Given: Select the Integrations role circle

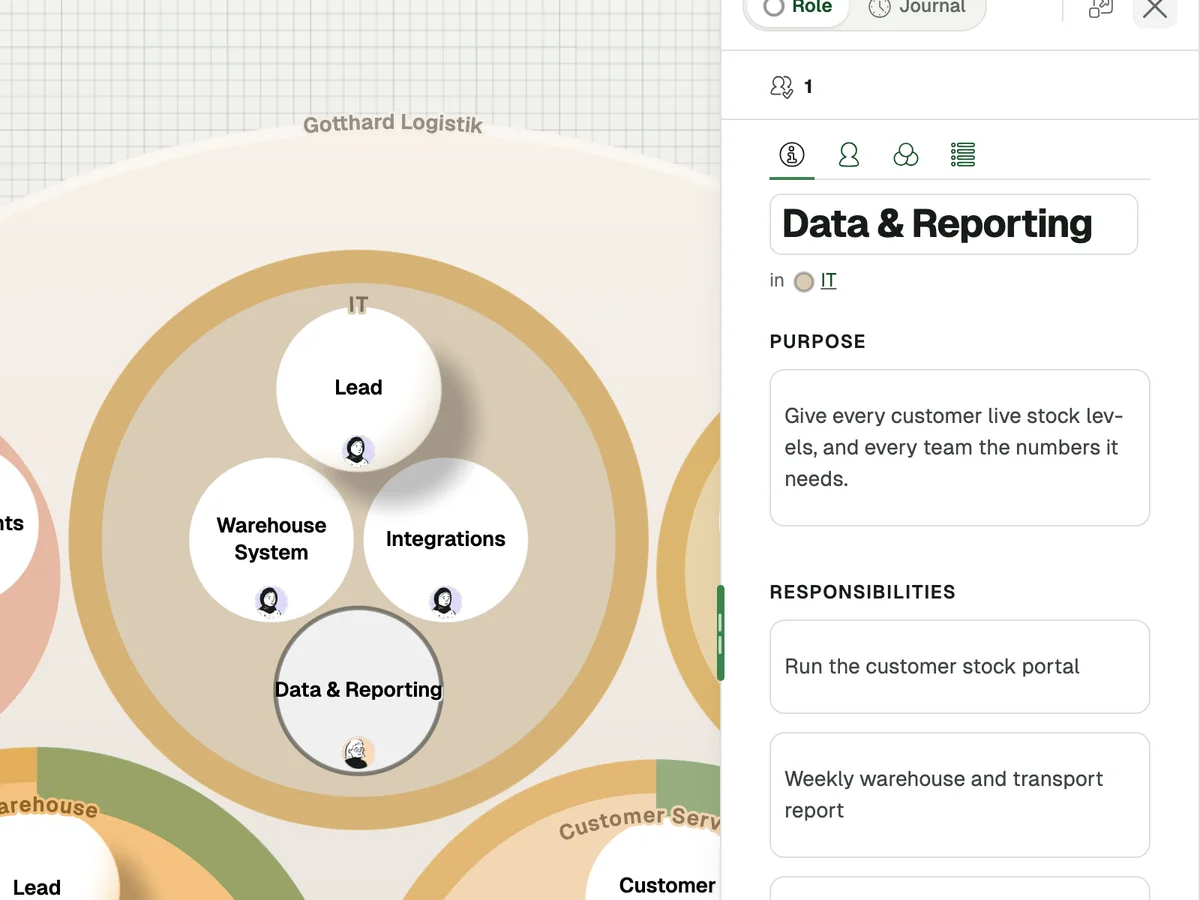Looking at the screenshot, I should click(445, 540).
